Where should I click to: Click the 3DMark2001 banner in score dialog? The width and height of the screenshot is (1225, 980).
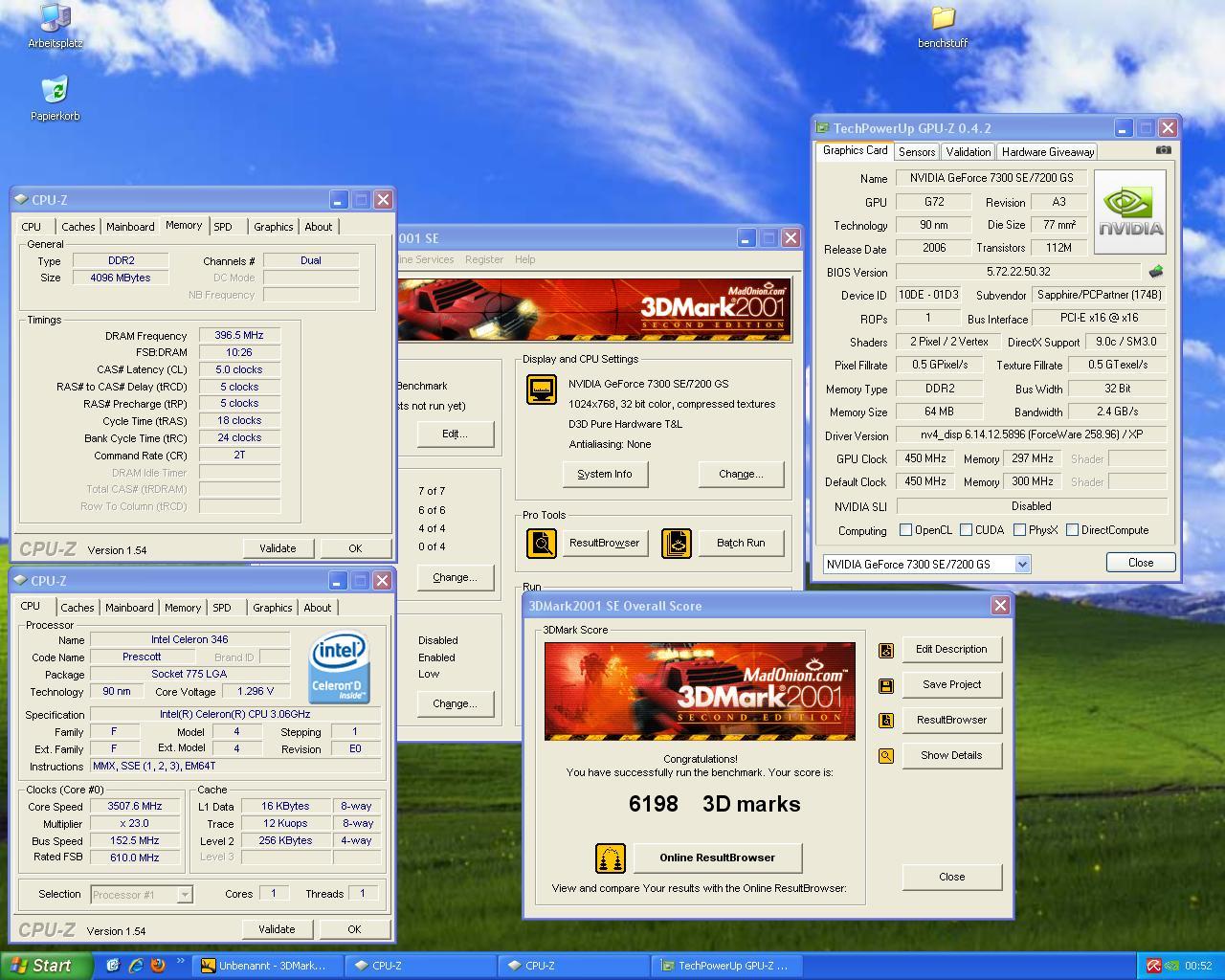click(x=700, y=691)
